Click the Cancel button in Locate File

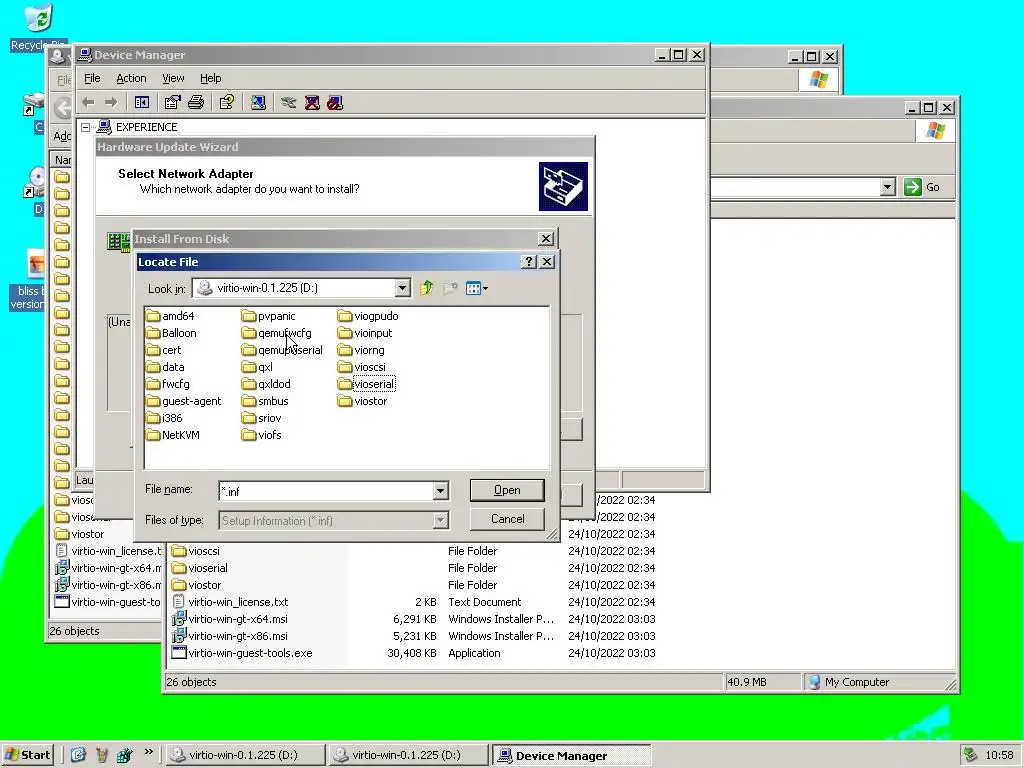pyautogui.click(x=507, y=519)
